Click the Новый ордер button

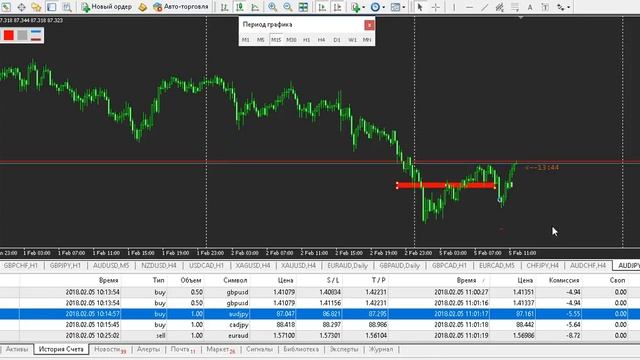107,7
